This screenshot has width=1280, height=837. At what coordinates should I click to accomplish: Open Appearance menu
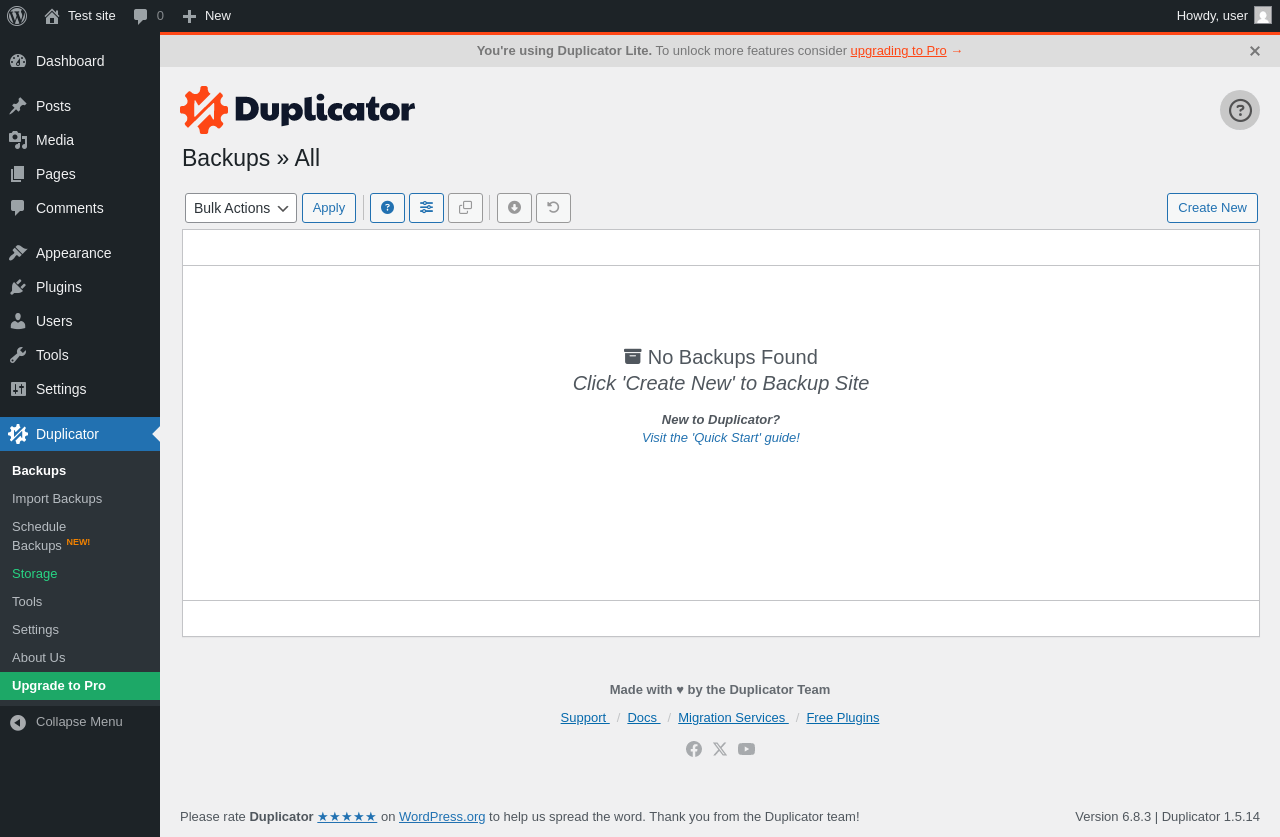80,253
